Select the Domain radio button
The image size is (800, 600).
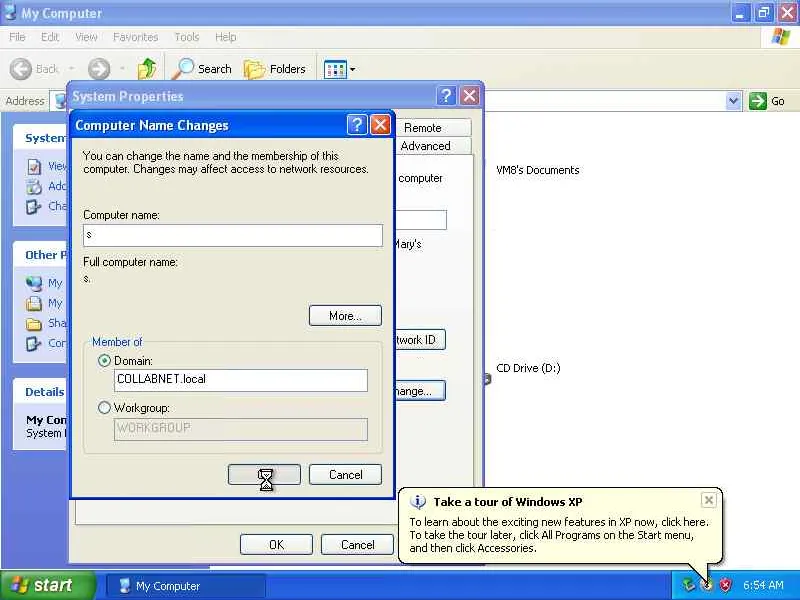coord(104,361)
